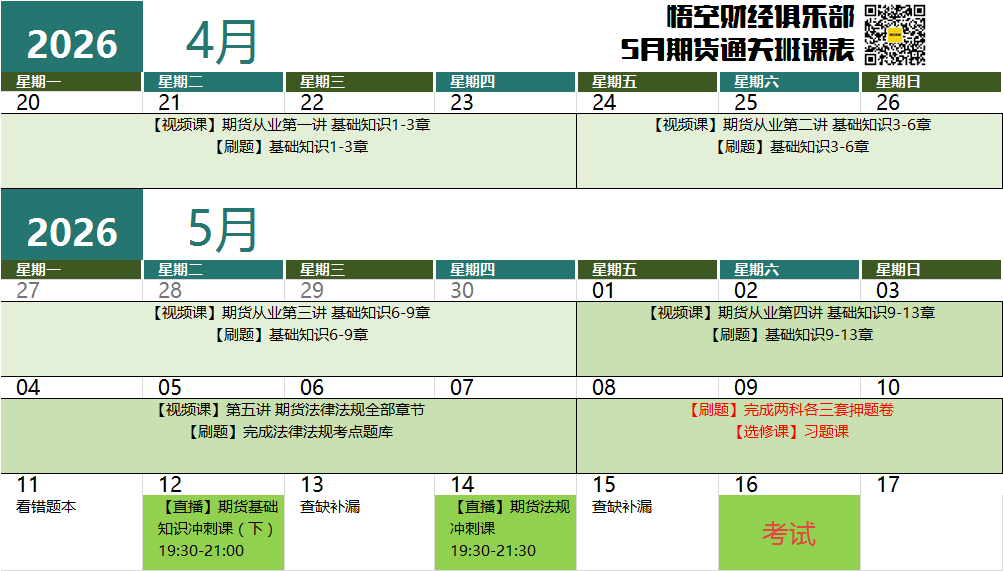Screen dimensions: 1003x571
Task: Open 期货从业第四讲 基础知识9-13章 video lesson
Action: coord(790,313)
